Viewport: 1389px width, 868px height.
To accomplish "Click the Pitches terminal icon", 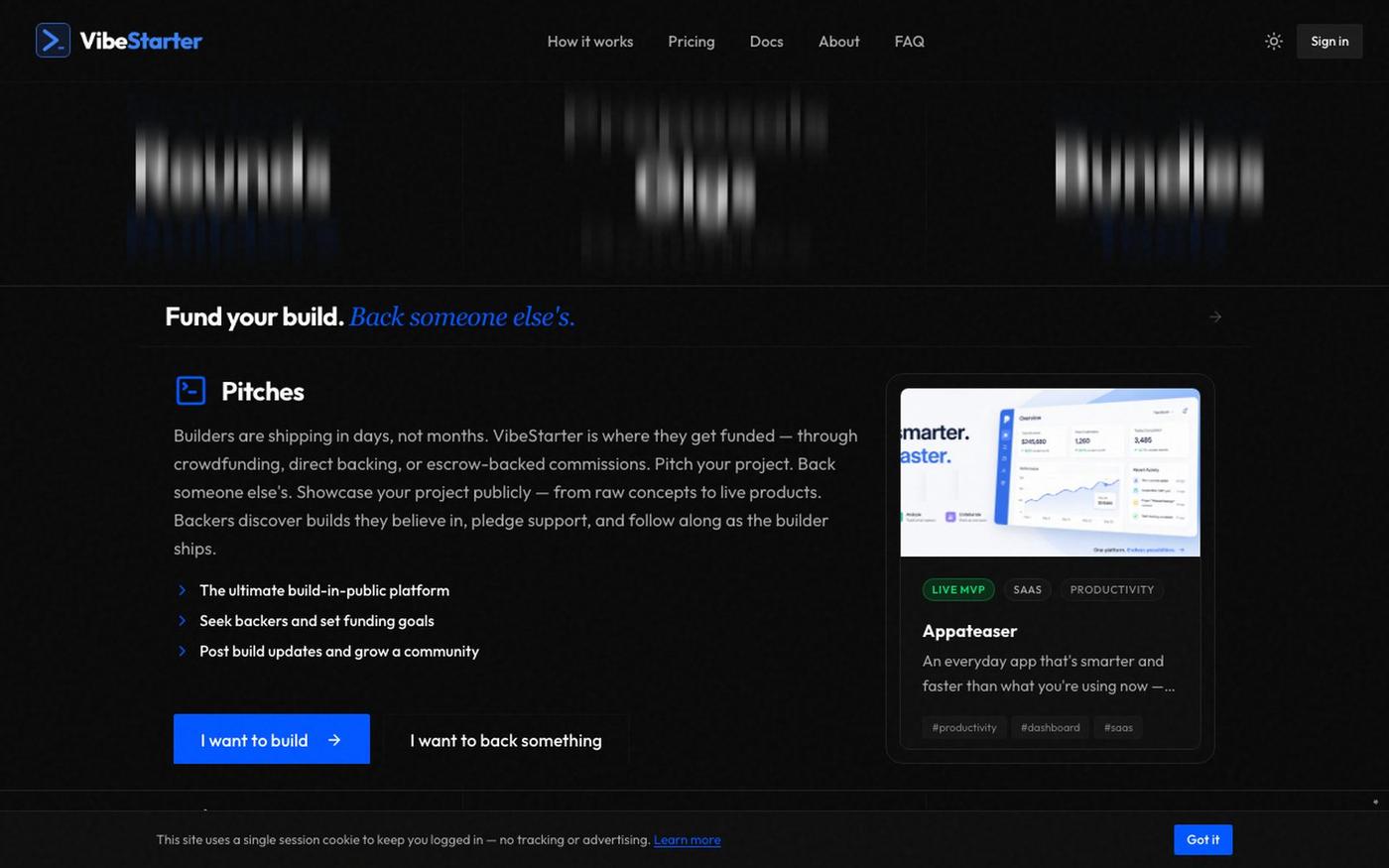I will click(x=190, y=391).
